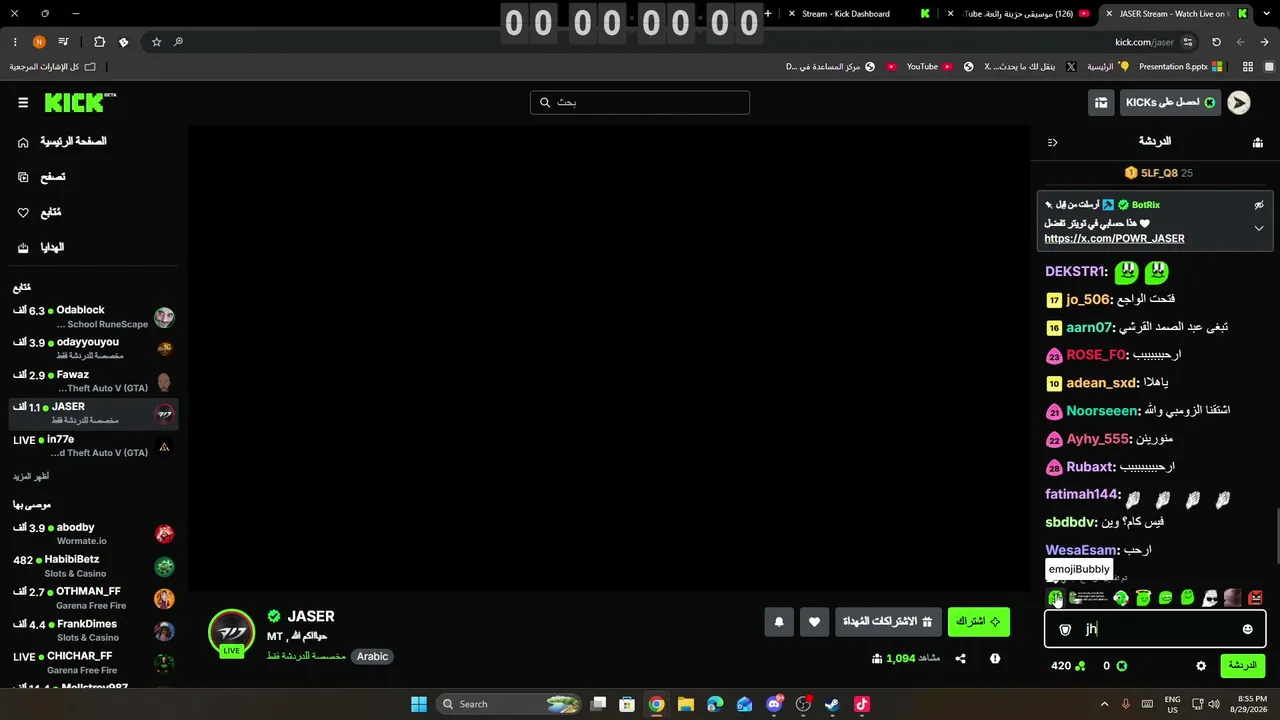Open in77e channel in sidebar
Image resolution: width=1280 pixels, height=720 pixels.
tap(95, 446)
